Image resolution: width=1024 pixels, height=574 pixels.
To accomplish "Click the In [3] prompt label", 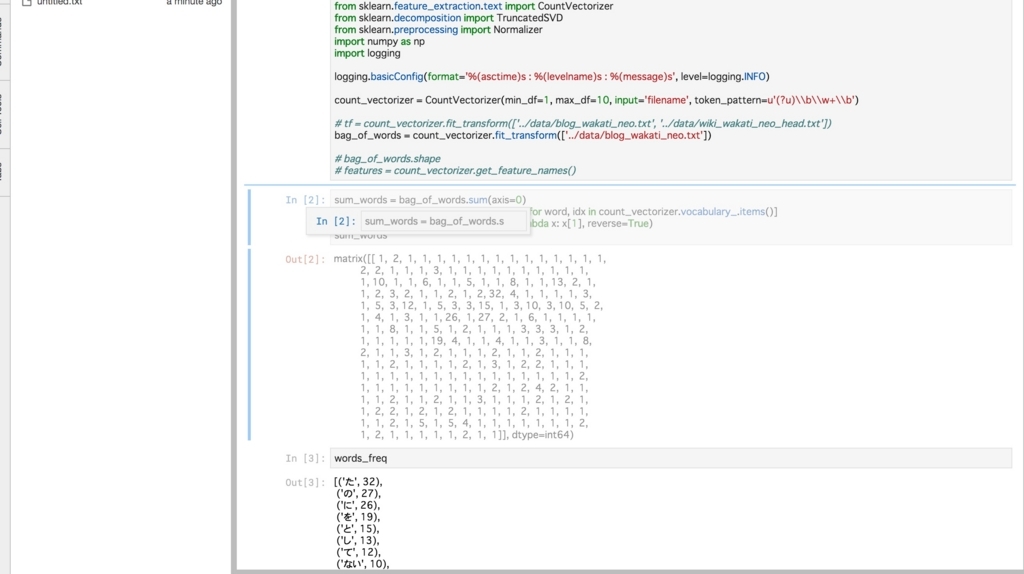I will [x=305, y=458].
